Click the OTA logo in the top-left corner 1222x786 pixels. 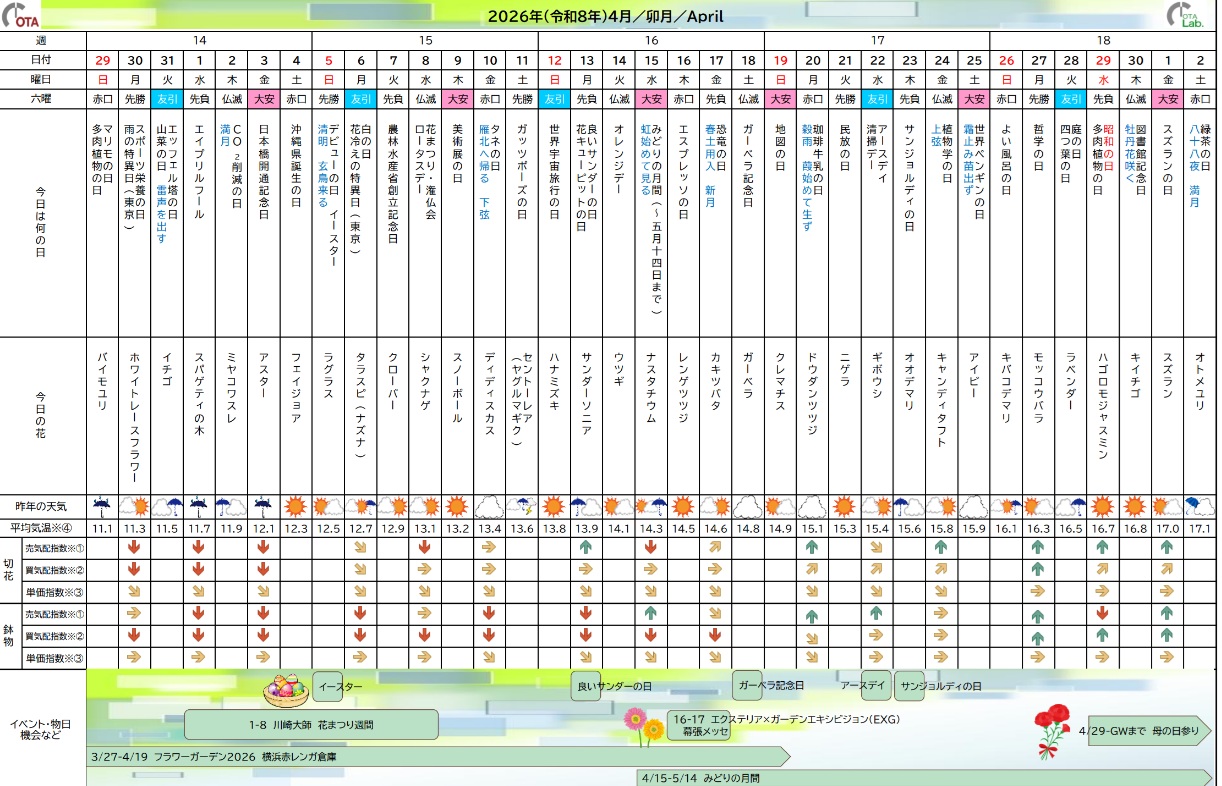pyautogui.click(x=22, y=17)
